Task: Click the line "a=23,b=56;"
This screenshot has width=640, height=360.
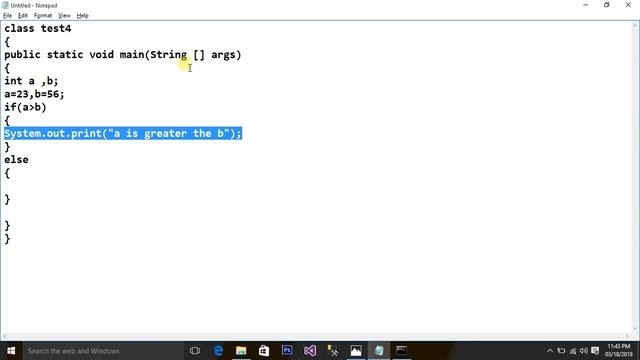Action: (34, 94)
